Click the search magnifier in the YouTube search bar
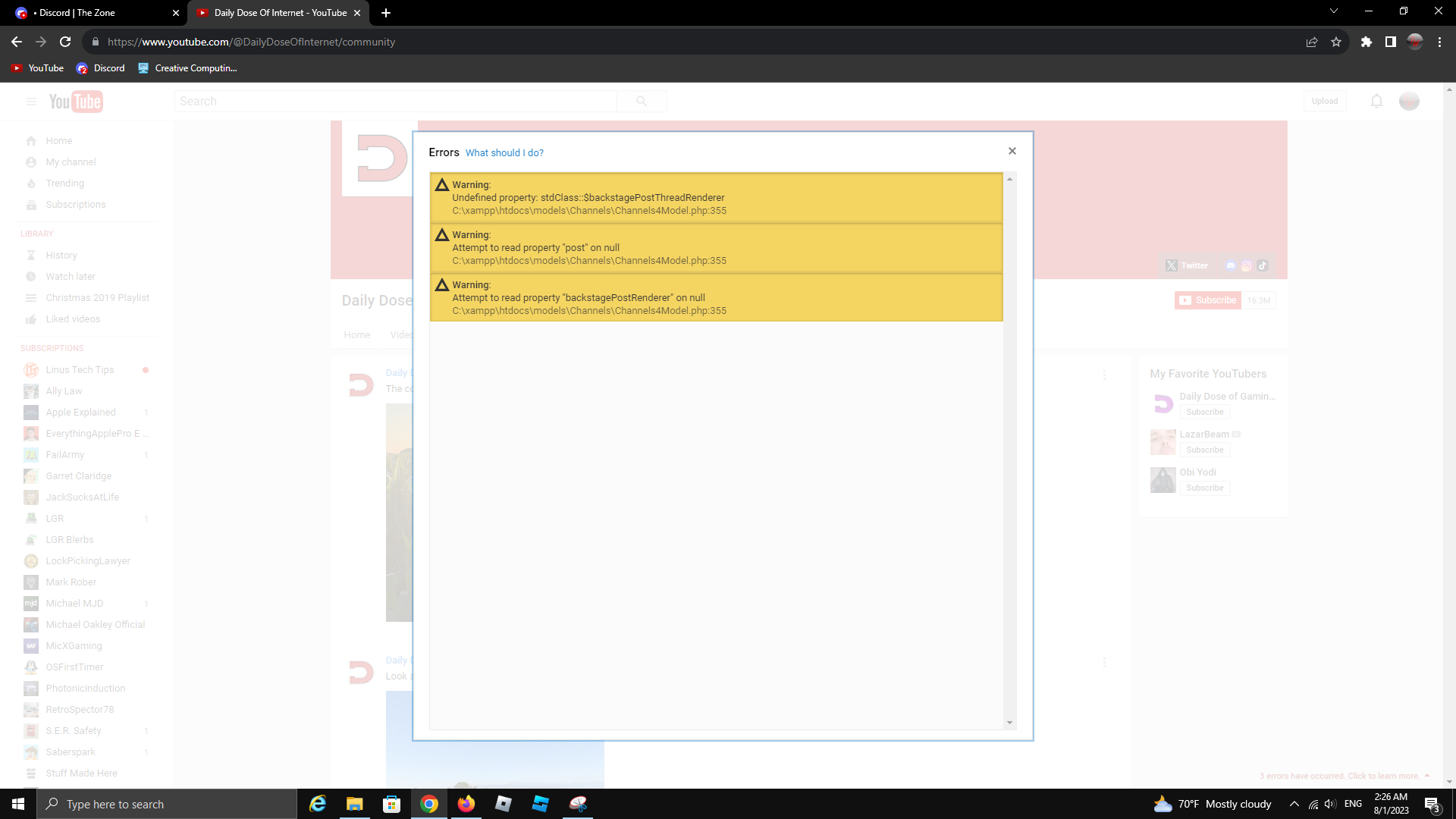Image resolution: width=1456 pixels, height=819 pixels. pyautogui.click(x=642, y=100)
